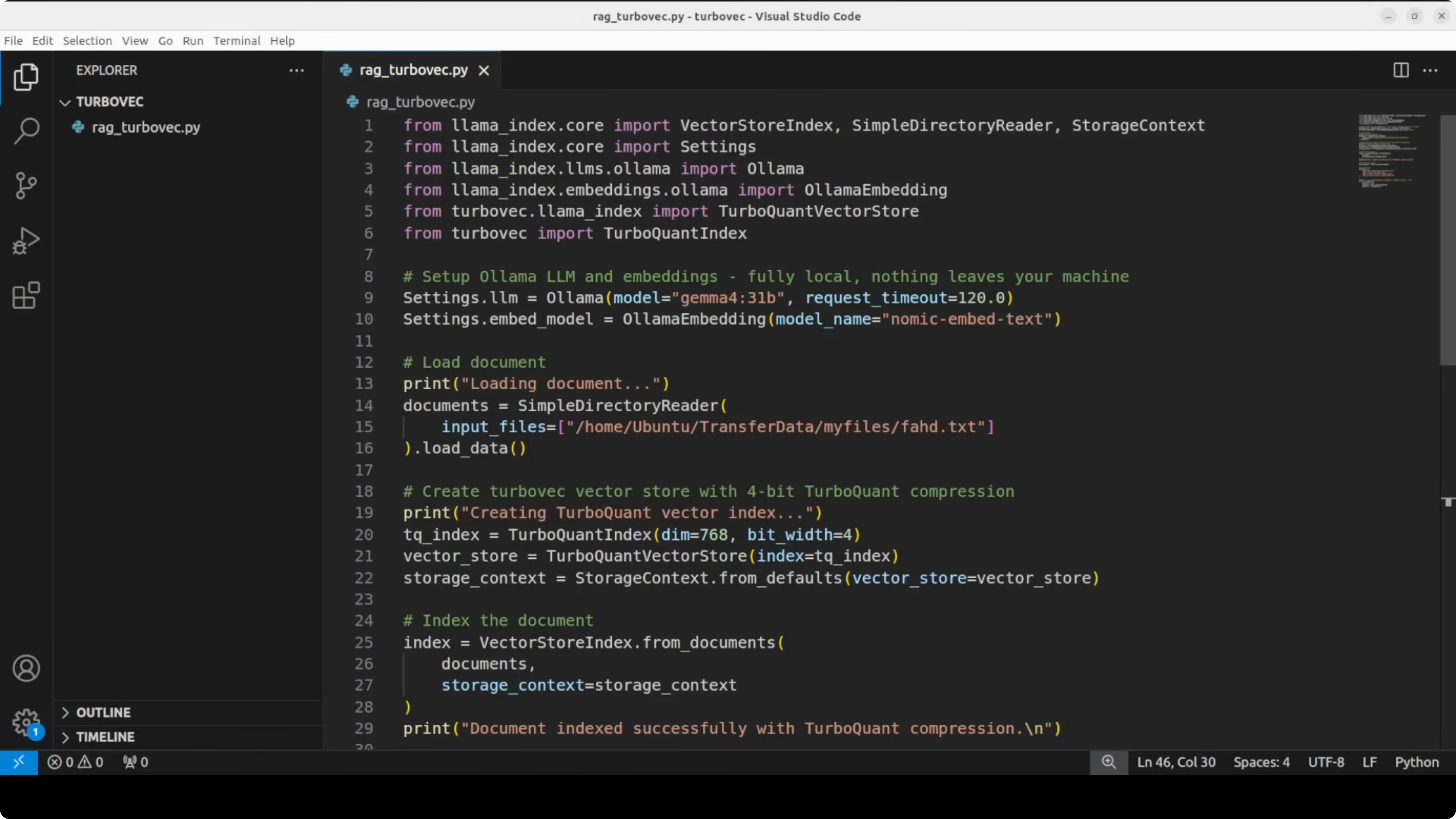This screenshot has width=1456, height=819.
Task: Open the Selection menu
Action: pos(87,41)
